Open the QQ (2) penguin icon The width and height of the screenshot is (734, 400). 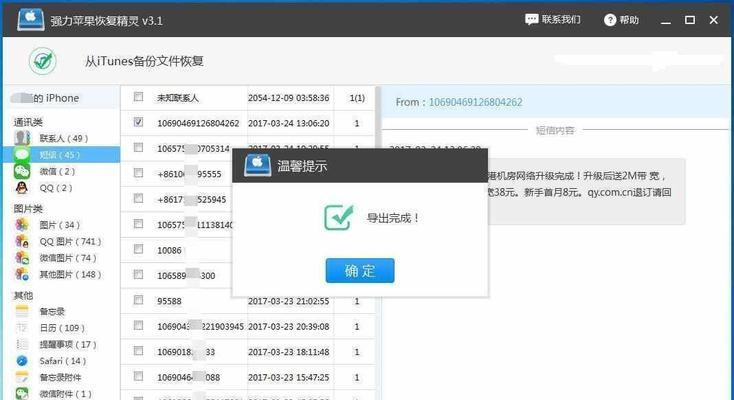tap(22, 187)
